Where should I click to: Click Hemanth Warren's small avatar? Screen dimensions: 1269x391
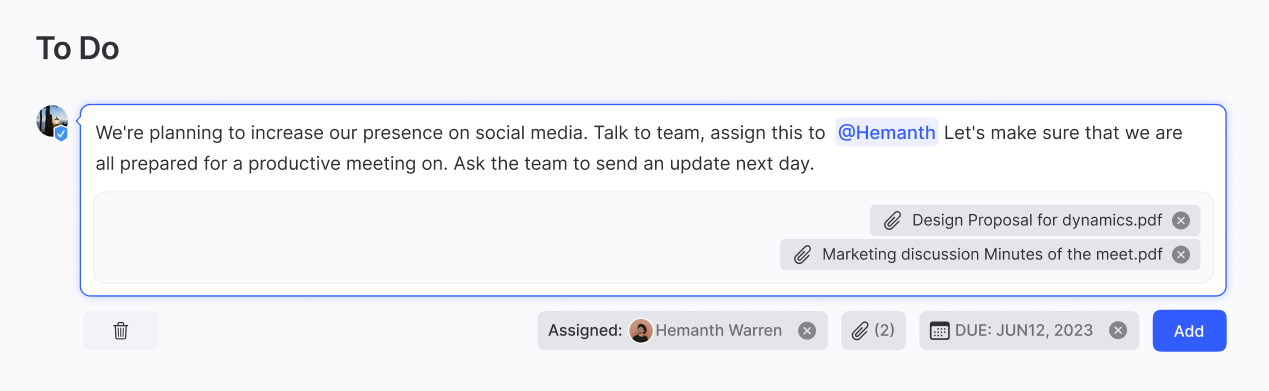pos(641,331)
